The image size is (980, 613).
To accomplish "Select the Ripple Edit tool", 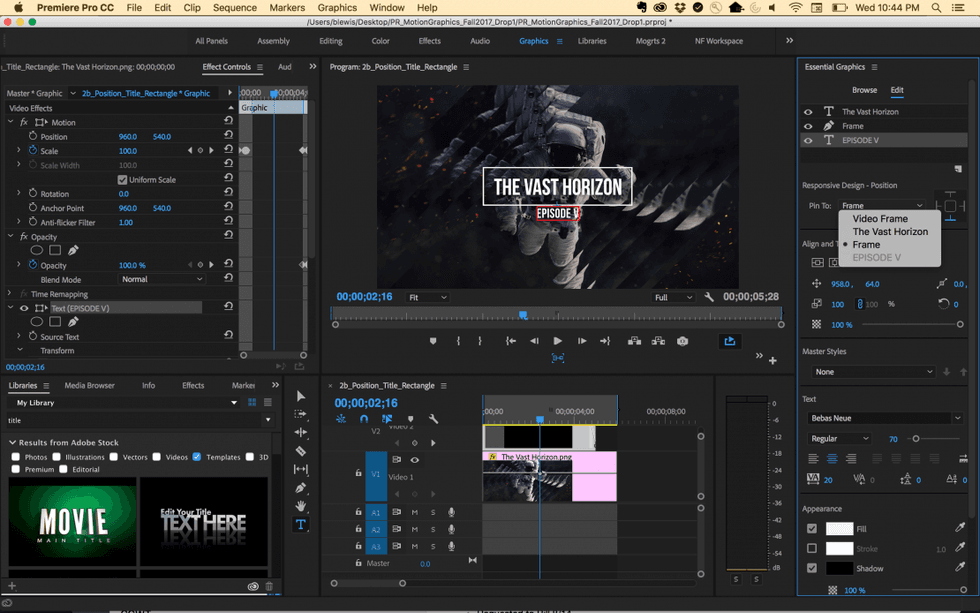I will click(x=301, y=432).
